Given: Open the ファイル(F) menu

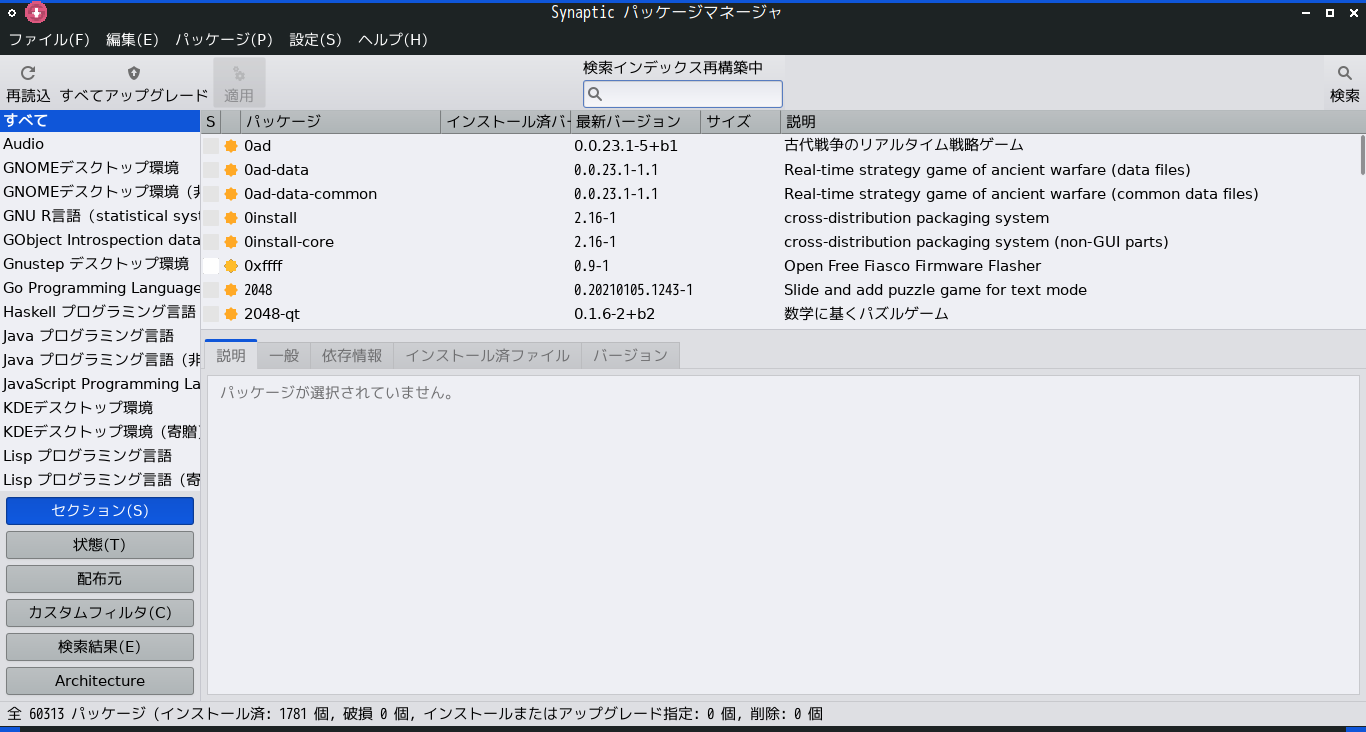Looking at the screenshot, I should point(49,40).
